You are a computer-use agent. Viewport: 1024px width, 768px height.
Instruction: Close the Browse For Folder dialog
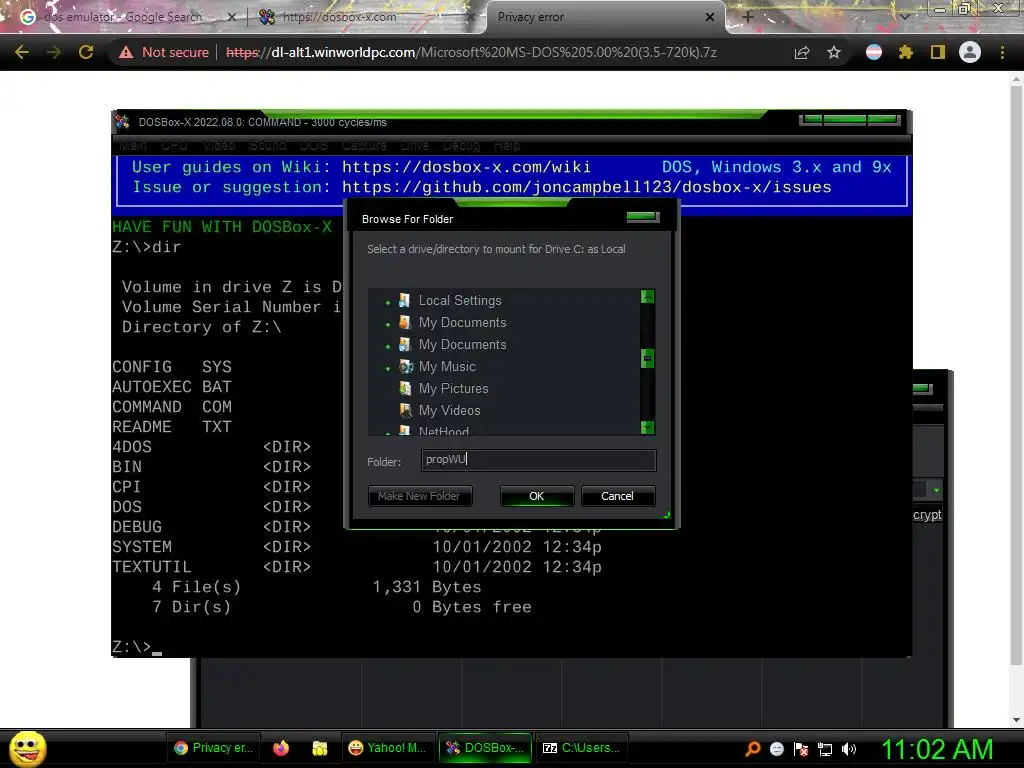click(x=643, y=217)
